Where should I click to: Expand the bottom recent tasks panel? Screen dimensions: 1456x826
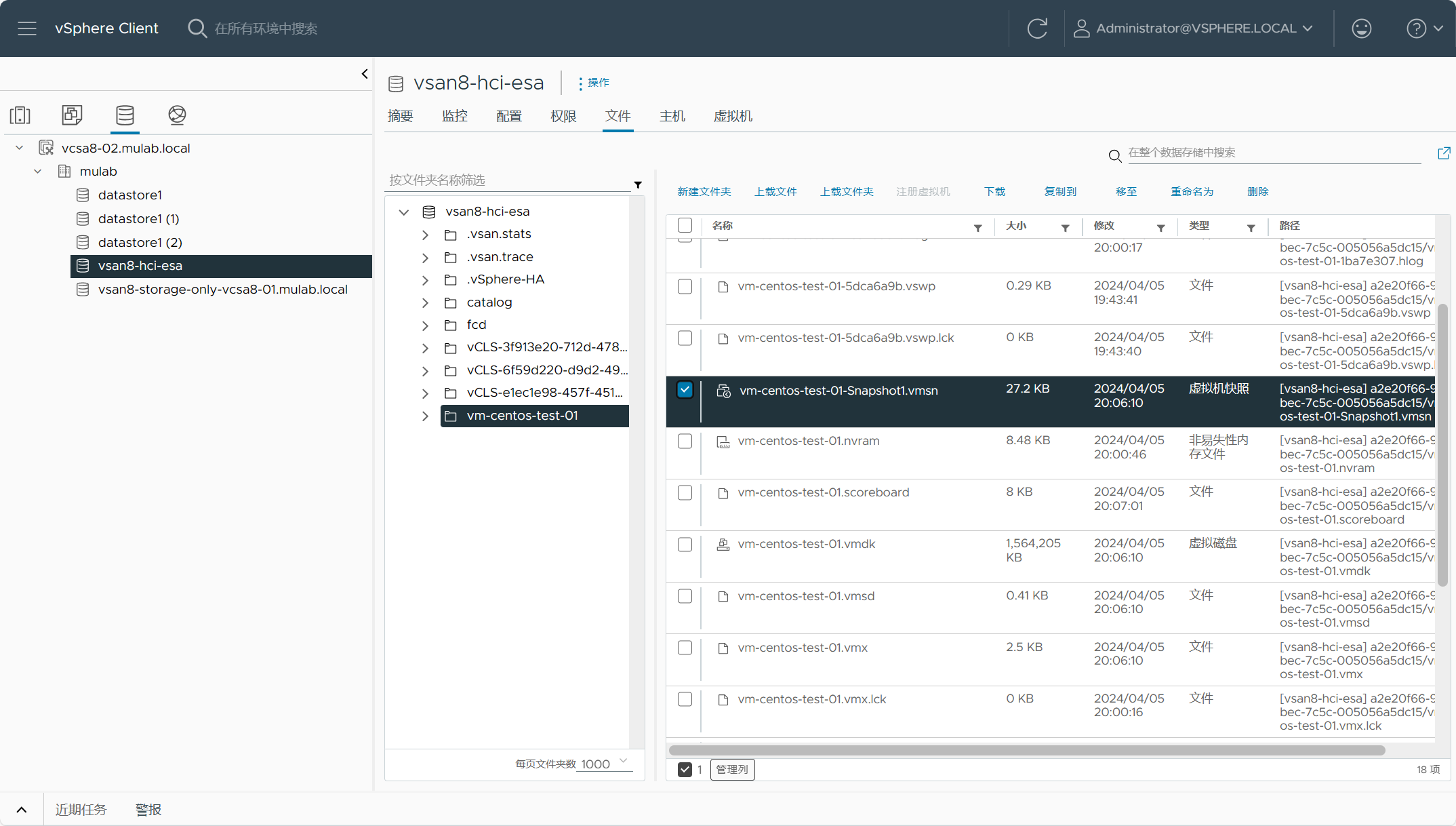click(22, 810)
